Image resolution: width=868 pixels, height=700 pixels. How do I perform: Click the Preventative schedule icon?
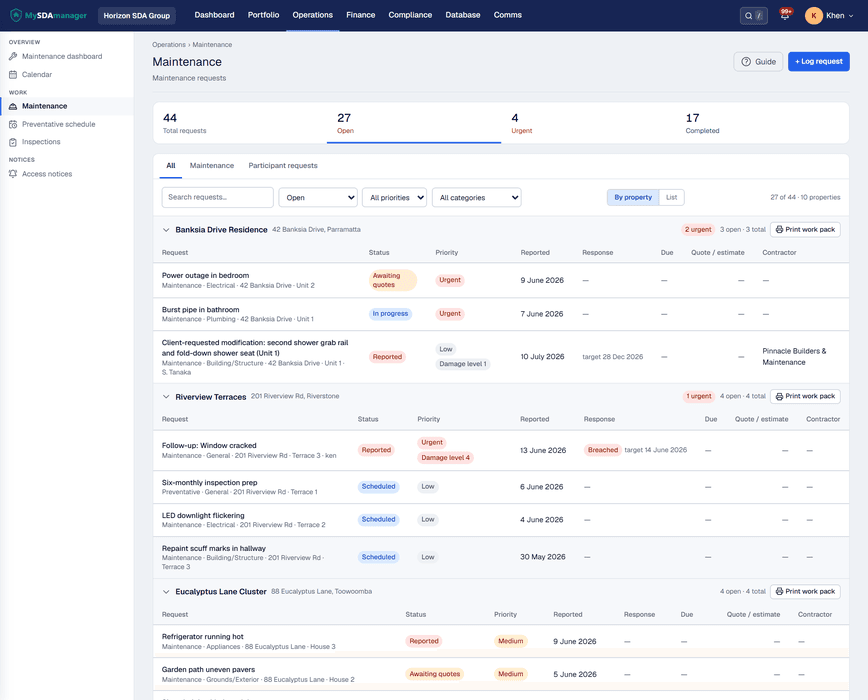point(13,125)
